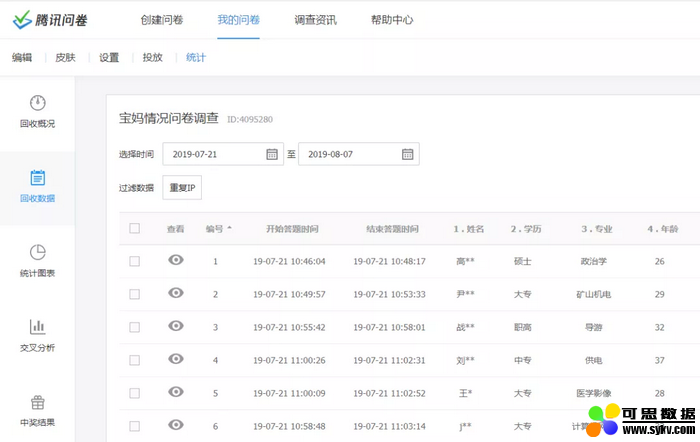The width and height of the screenshot is (700, 442).
Task: Click the 医学影像 major cell
Action: coord(594,393)
